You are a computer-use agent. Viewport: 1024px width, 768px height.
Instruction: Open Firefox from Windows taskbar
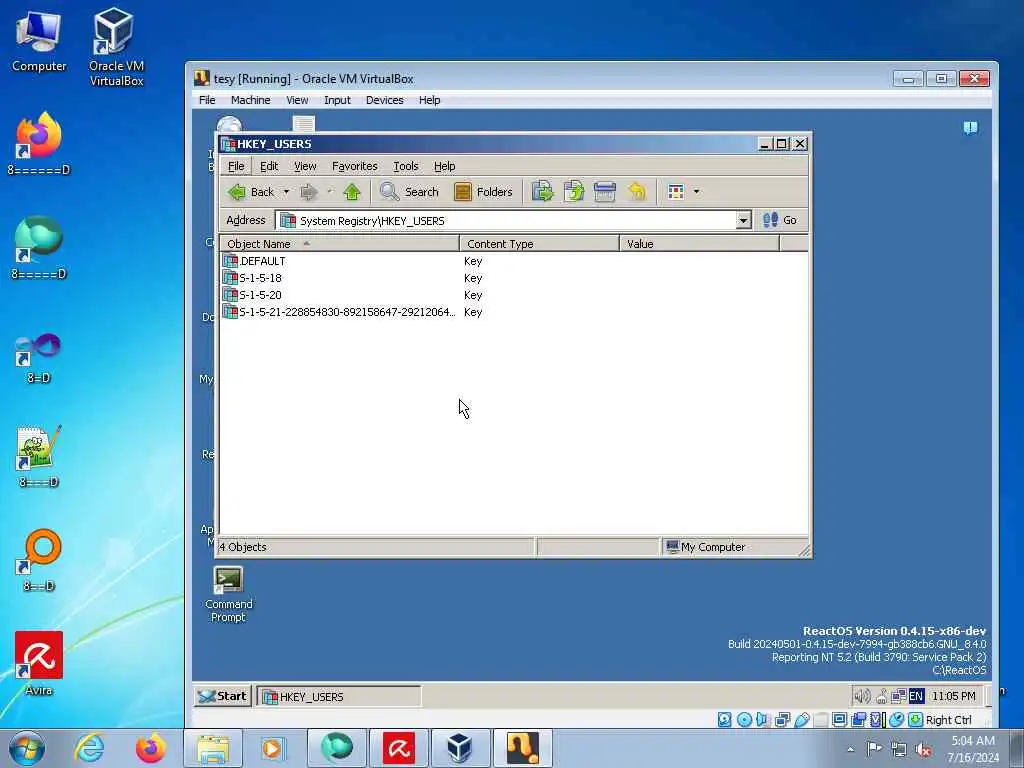pos(150,748)
